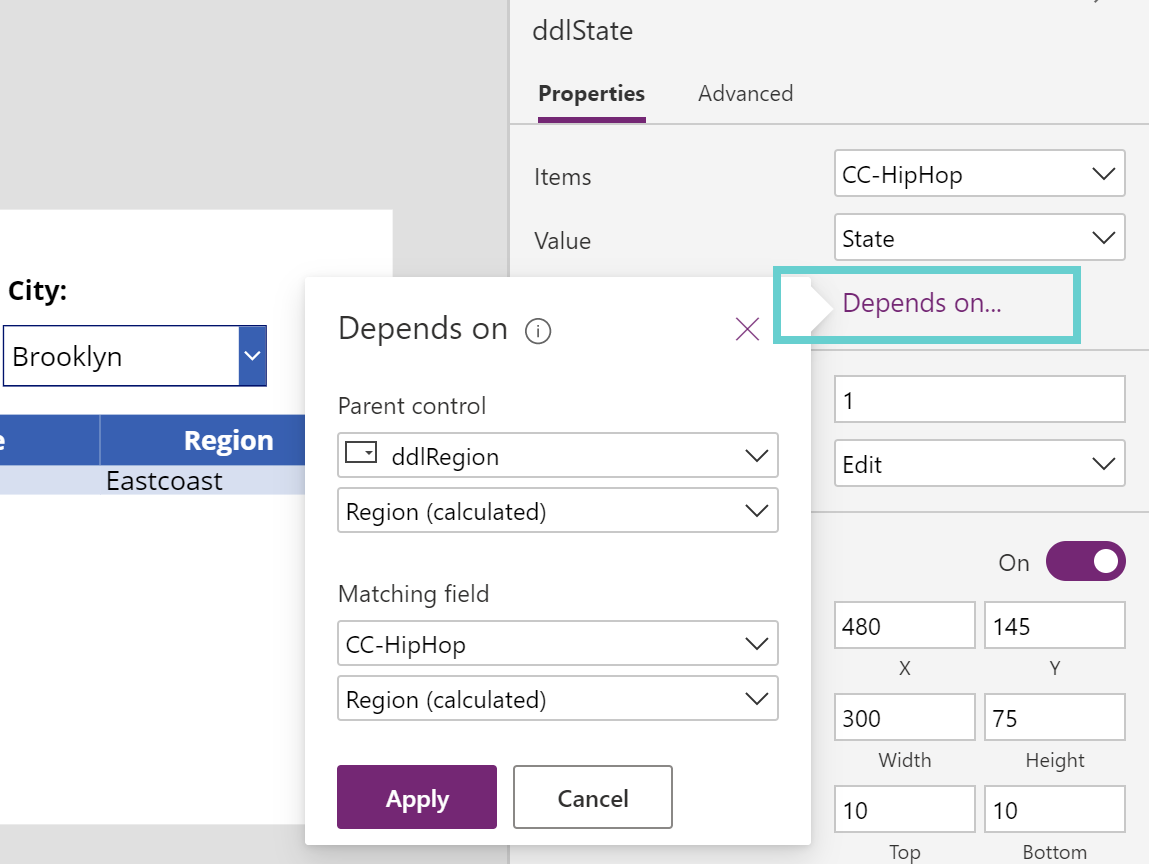
Task: Open the CC-HipHop Matching field dropdown
Action: (x=557, y=643)
